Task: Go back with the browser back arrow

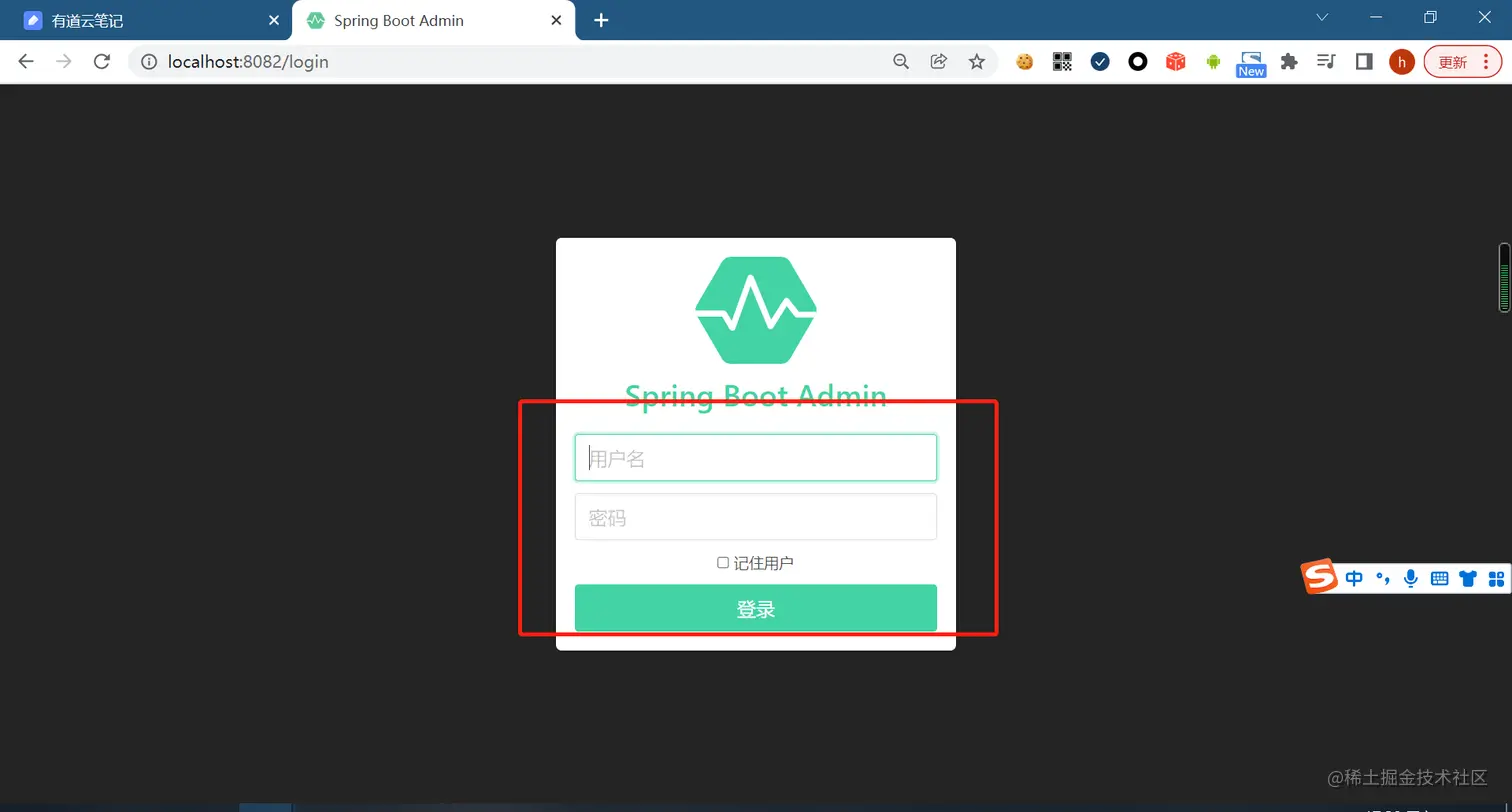Action: tap(26, 62)
